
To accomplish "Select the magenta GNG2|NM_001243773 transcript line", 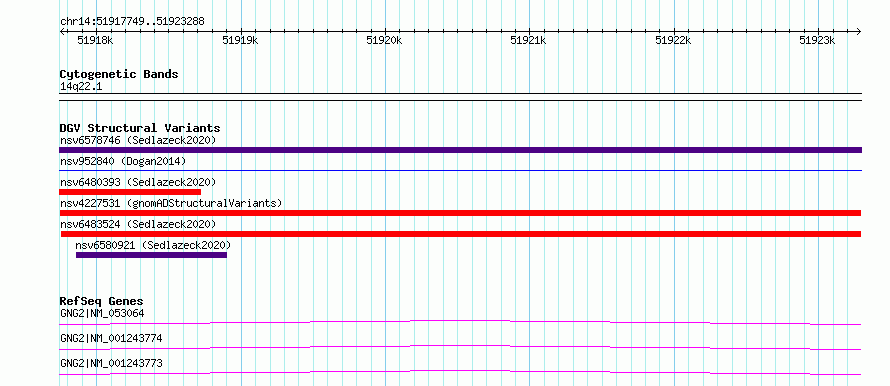I will pyautogui.click(x=460, y=372).
